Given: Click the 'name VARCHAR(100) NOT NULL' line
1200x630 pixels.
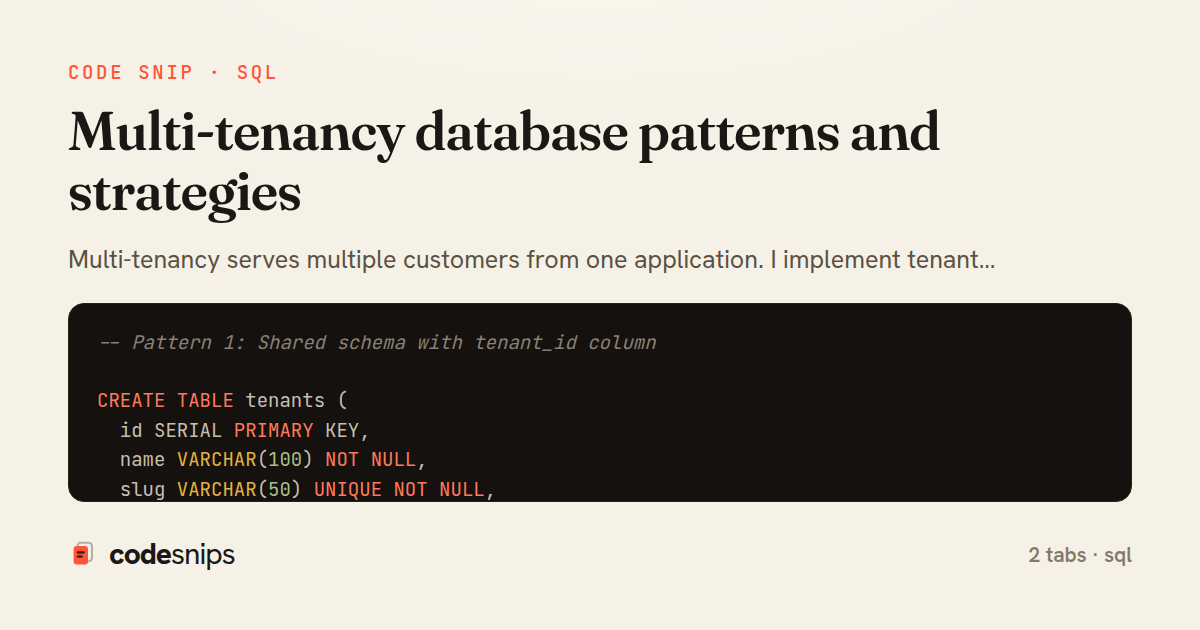Looking at the screenshot, I should (274, 461).
